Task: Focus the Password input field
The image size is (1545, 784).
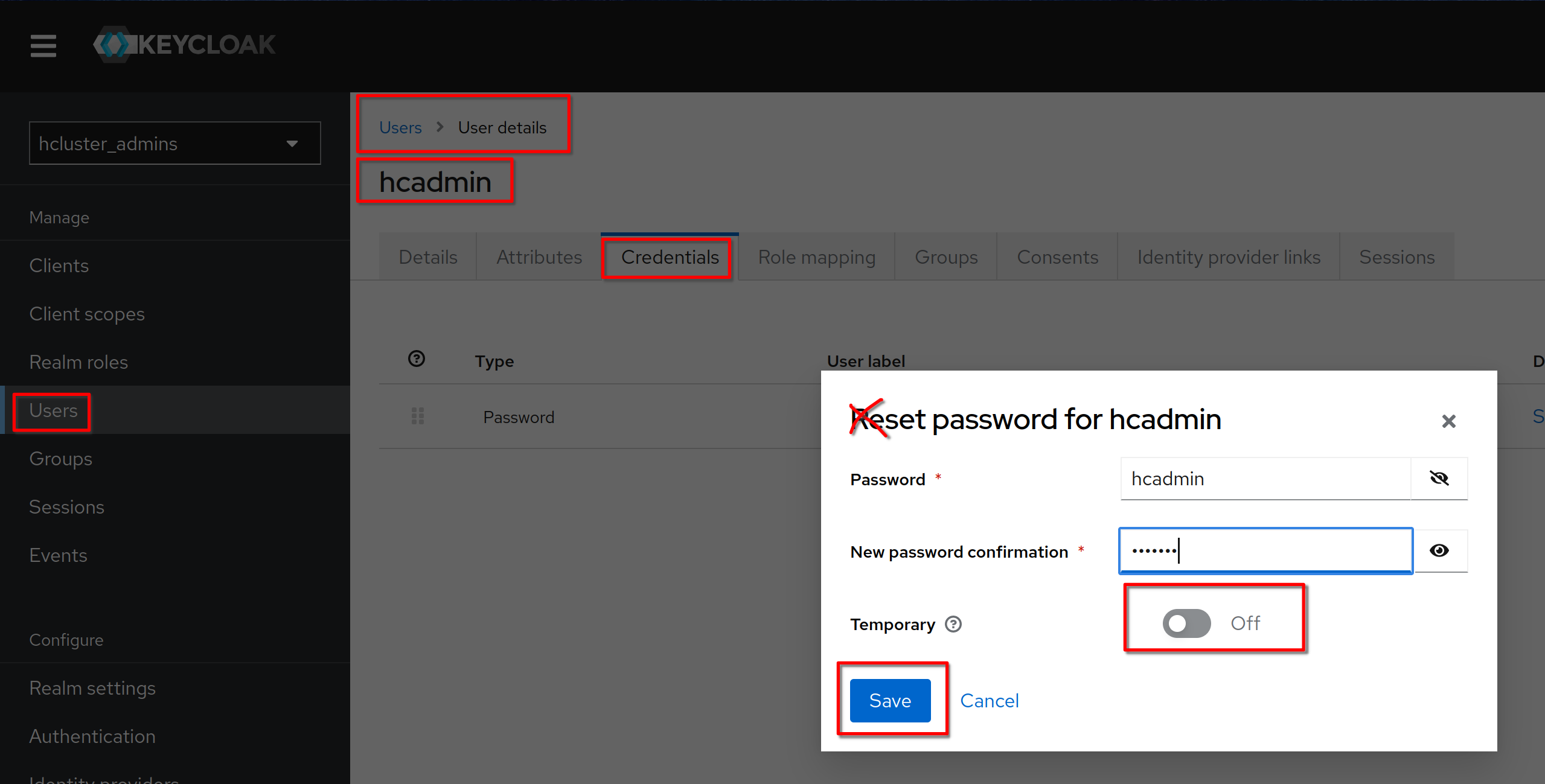Action: tap(1265, 479)
